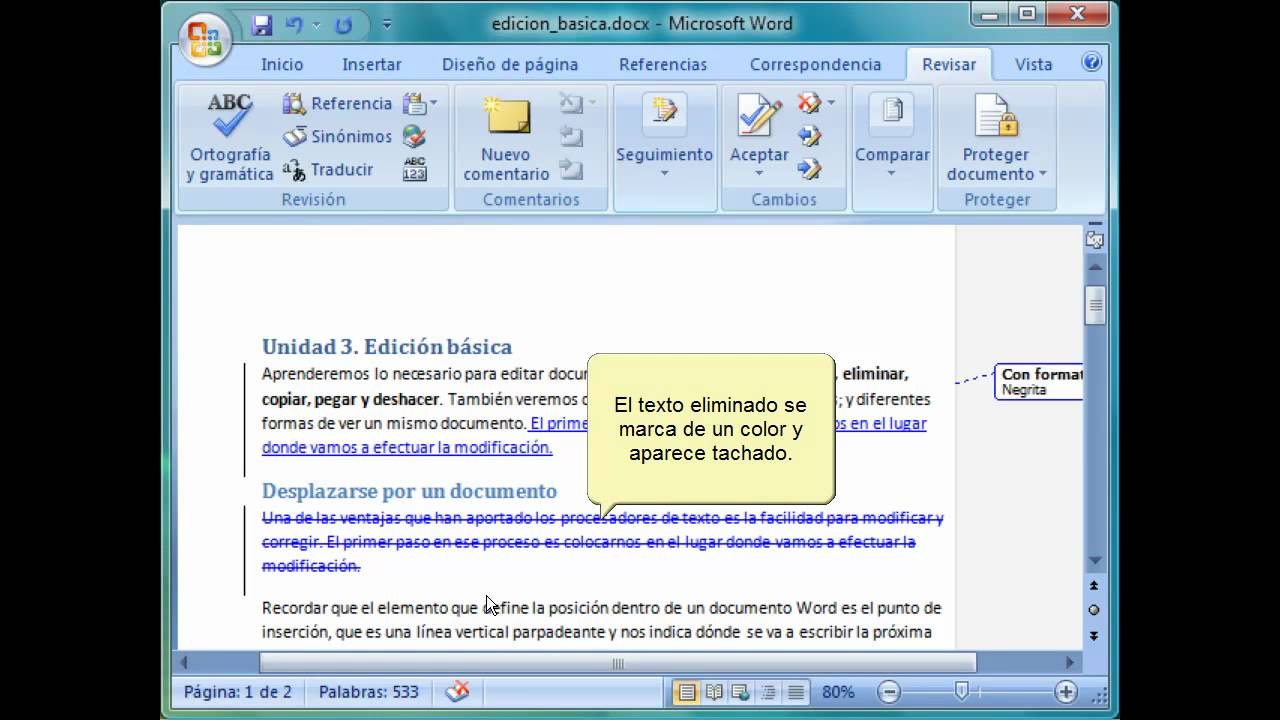The width and height of the screenshot is (1280, 720).
Task: Go to previous comment icon
Action: (x=571, y=136)
